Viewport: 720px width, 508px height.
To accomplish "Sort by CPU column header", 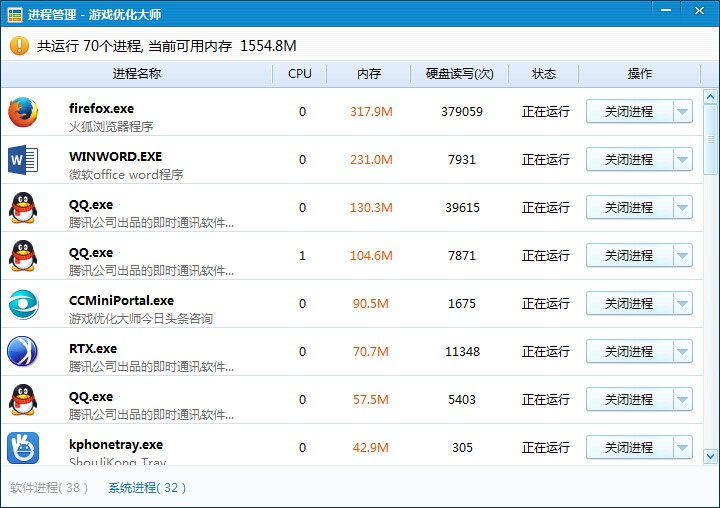I will coord(299,73).
